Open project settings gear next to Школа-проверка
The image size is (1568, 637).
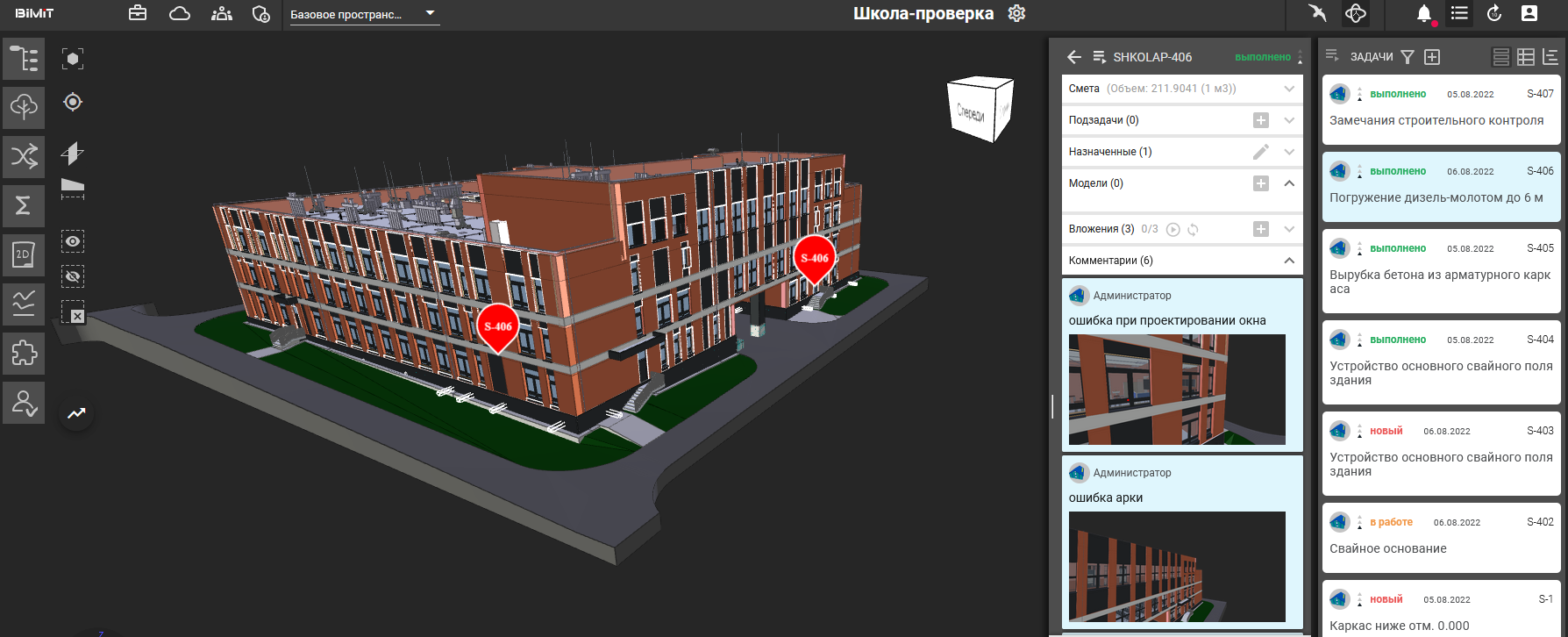click(x=1016, y=14)
